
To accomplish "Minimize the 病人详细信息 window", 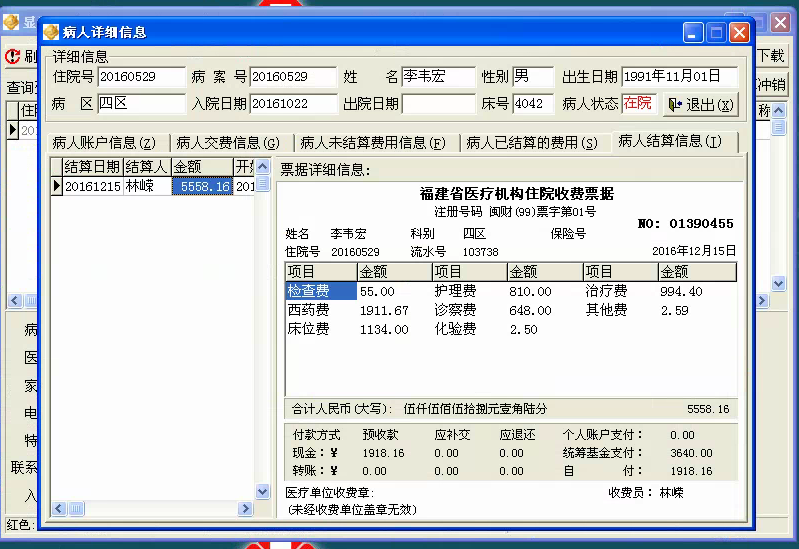I will coord(693,33).
